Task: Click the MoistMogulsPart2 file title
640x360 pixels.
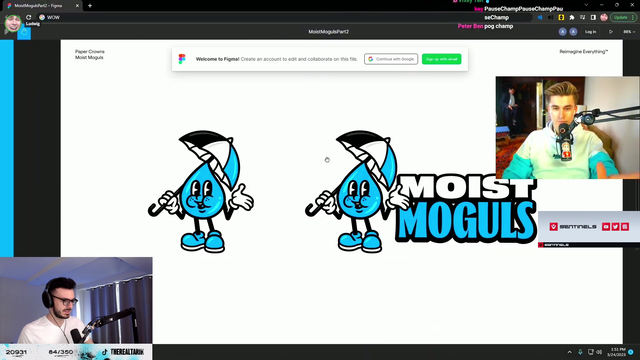Action: click(x=328, y=31)
